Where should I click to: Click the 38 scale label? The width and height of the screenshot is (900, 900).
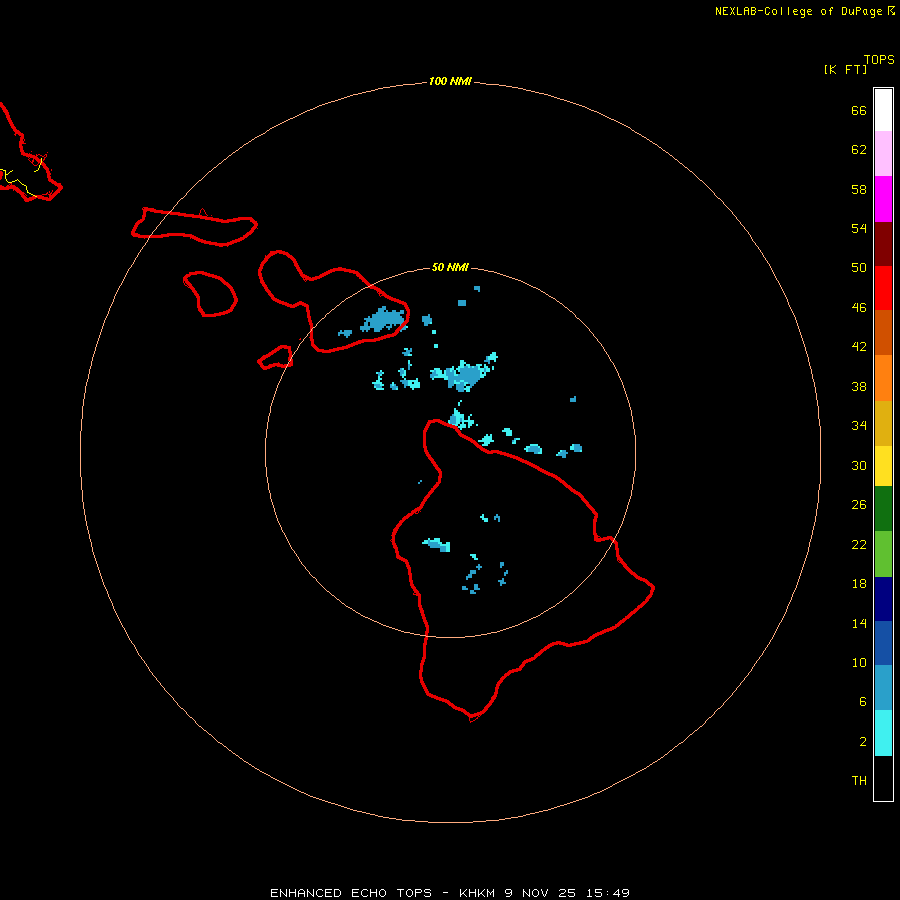(859, 387)
